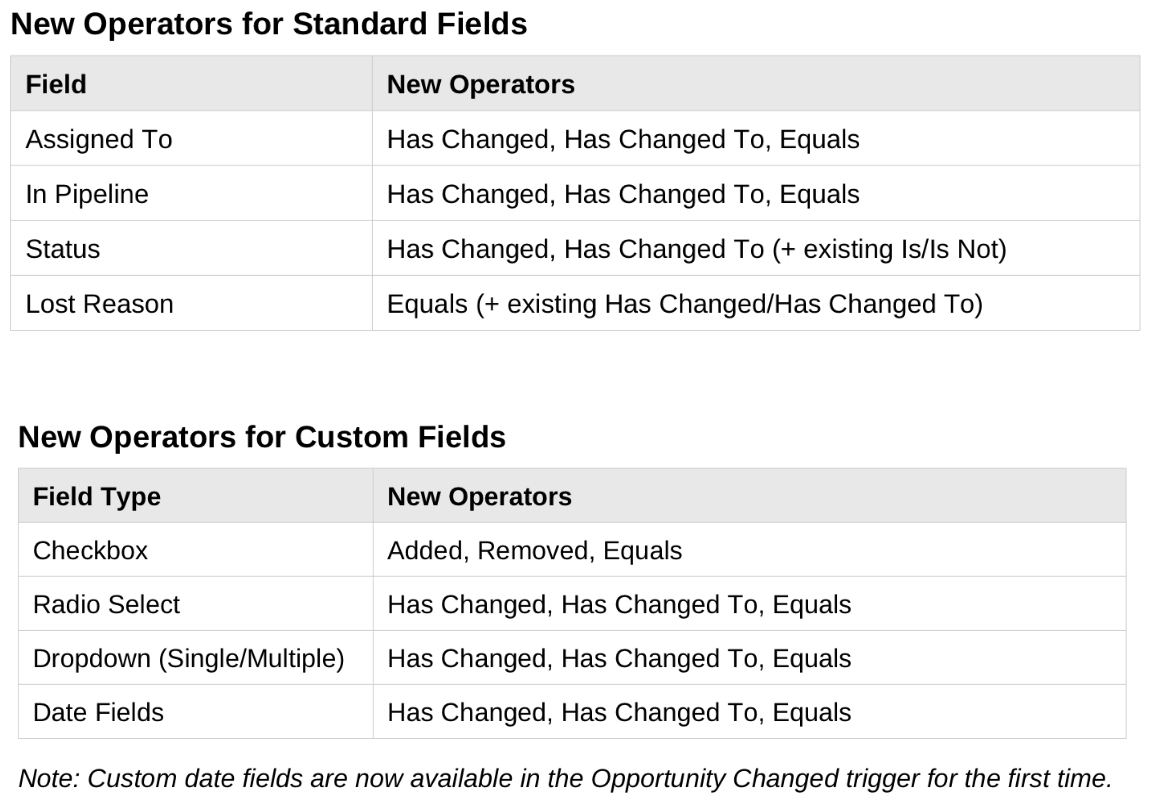Click the 'New Operators' header in first table
1157x811 pixels.
pyautogui.click(x=756, y=83)
